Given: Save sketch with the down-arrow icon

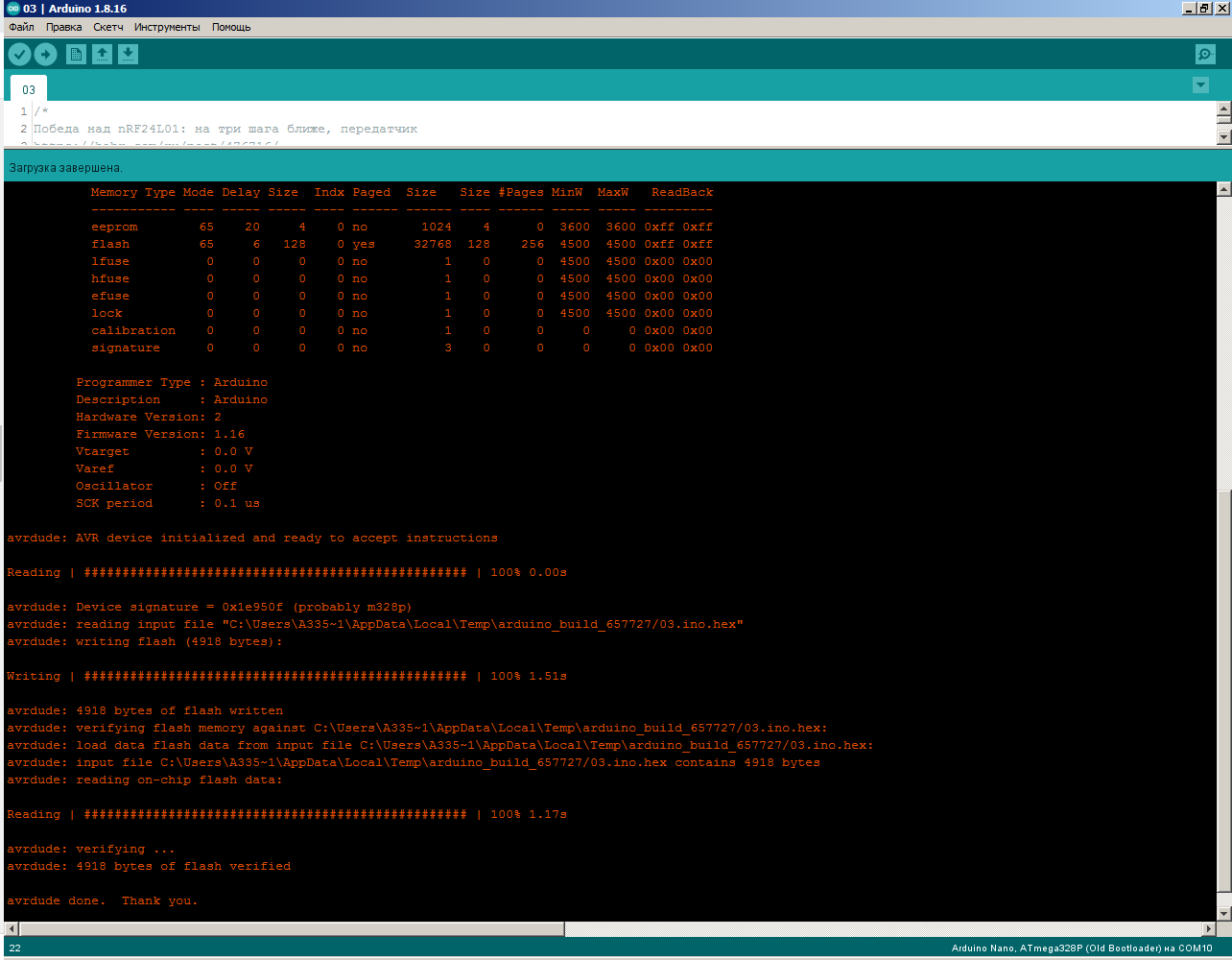Looking at the screenshot, I should pos(128,54).
